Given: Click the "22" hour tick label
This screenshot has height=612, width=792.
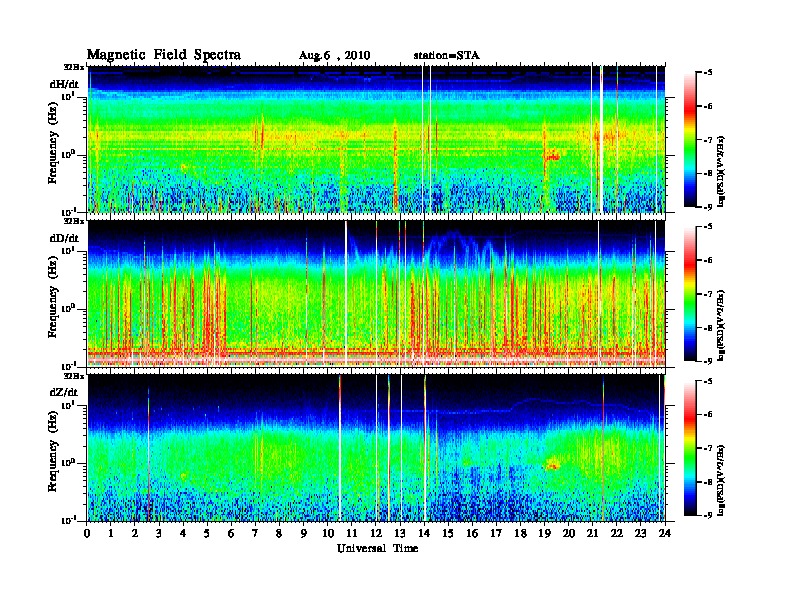Looking at the screenshot, I should (x=616, y=534).
